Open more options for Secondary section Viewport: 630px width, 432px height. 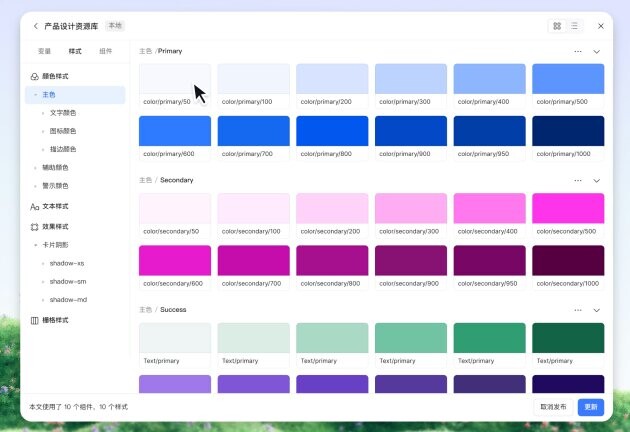tap(578, 181)
